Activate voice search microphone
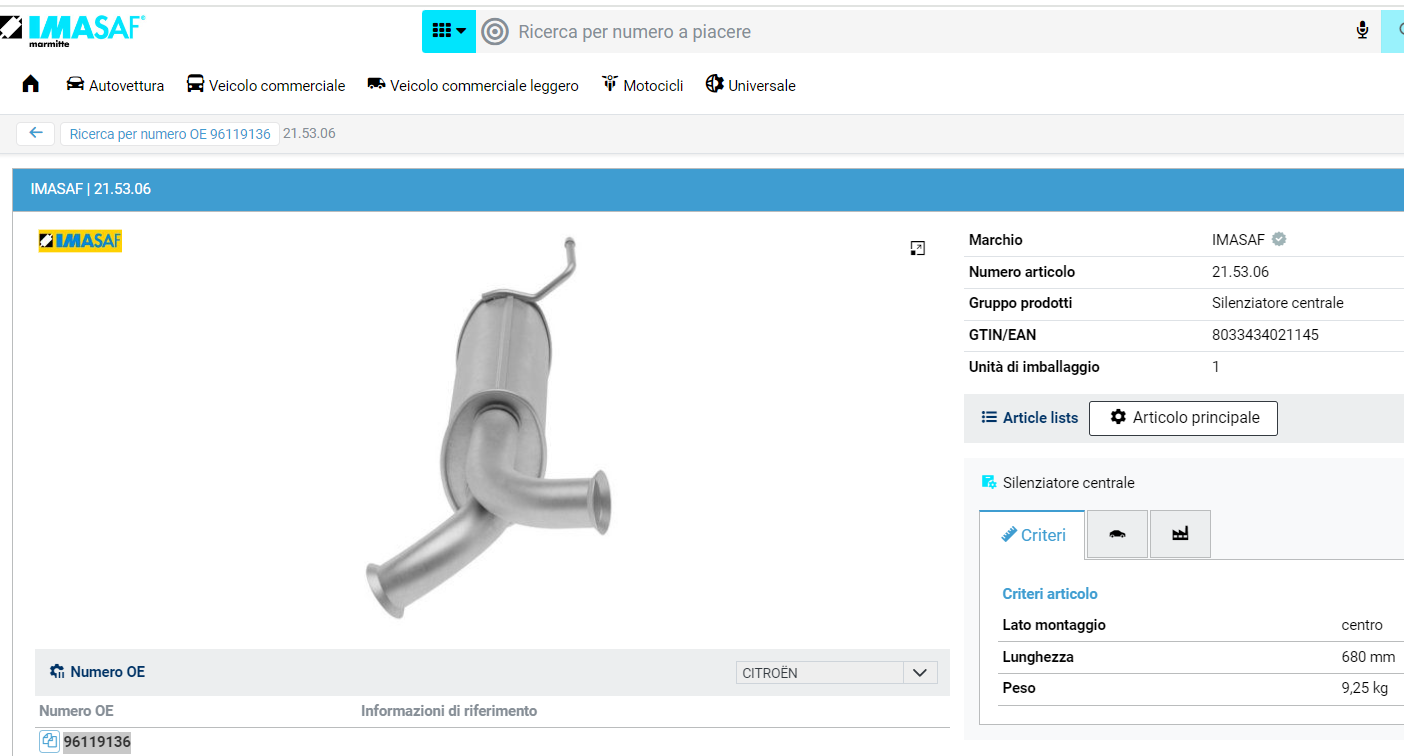This screenshot has width=1404, height=756. (x=1362, y=31)
